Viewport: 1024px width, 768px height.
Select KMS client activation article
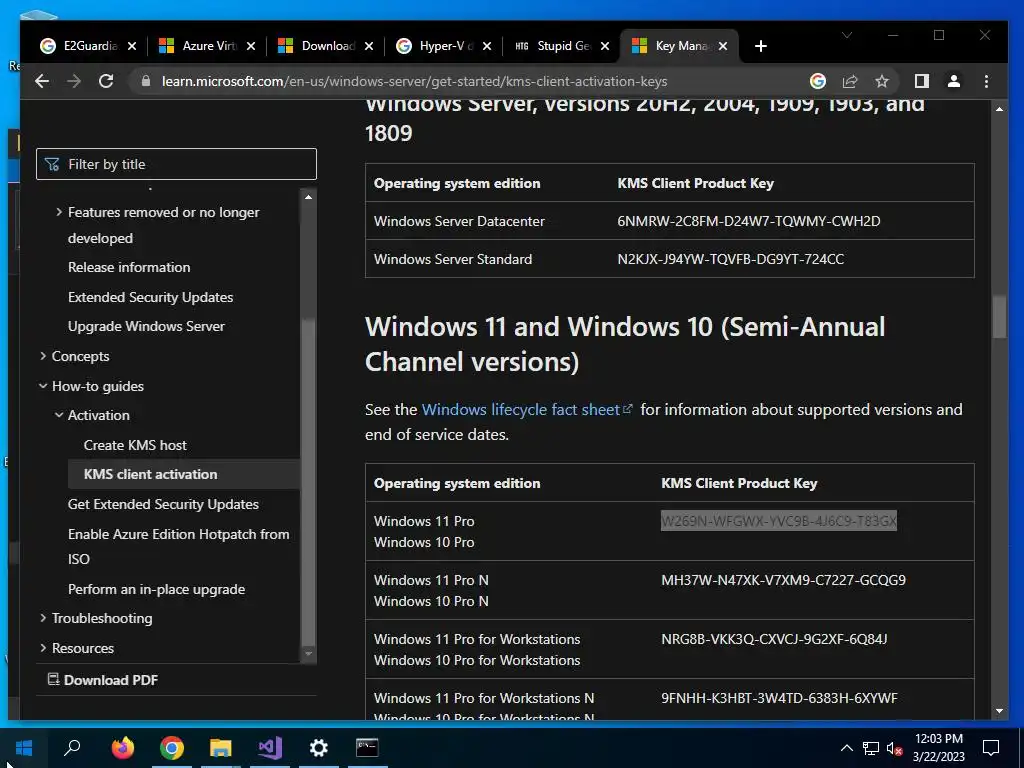[150, 474]
